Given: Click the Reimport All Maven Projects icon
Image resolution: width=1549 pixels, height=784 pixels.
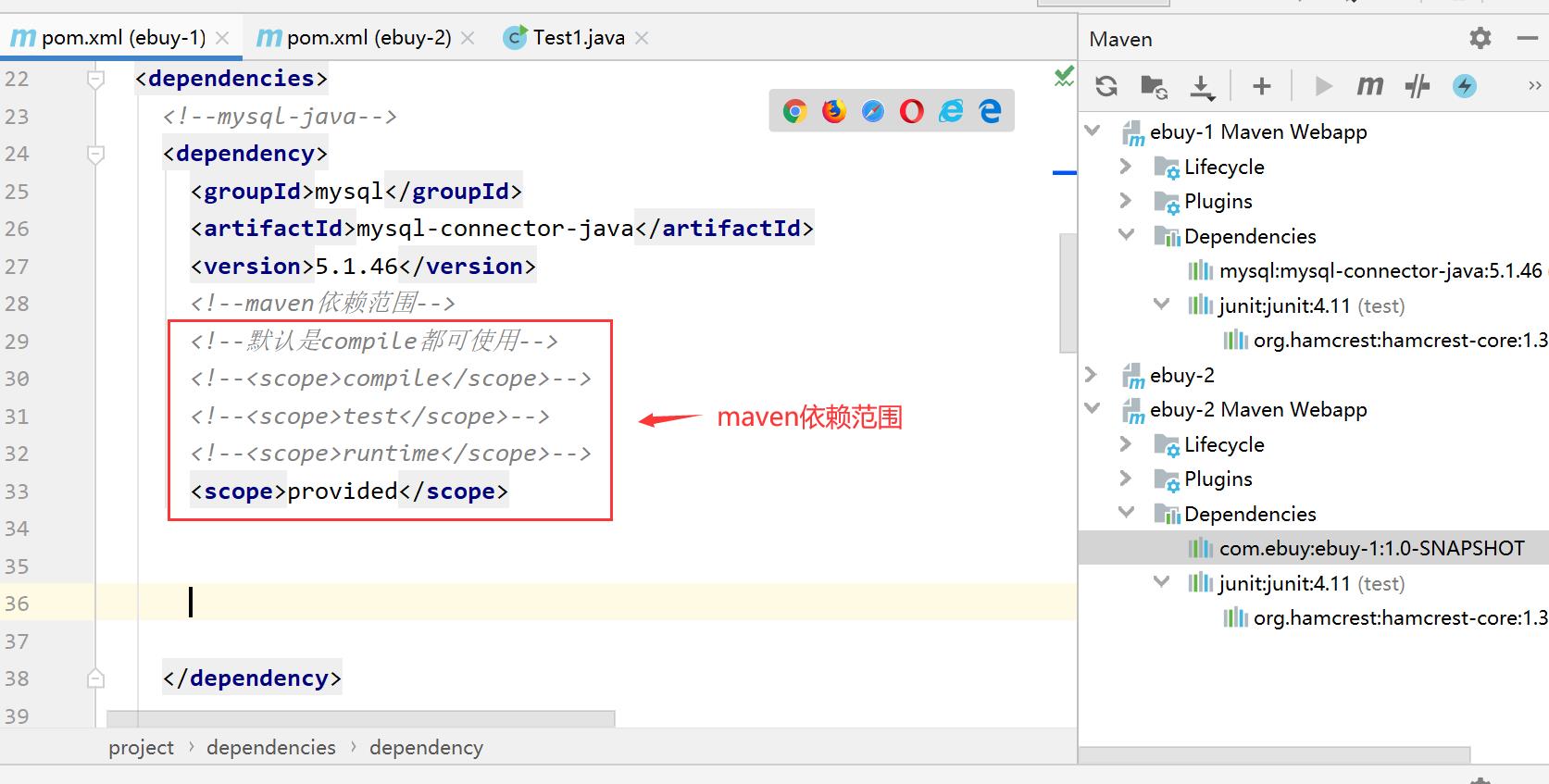Looking at the screenshot, I should click(1106, 86).
